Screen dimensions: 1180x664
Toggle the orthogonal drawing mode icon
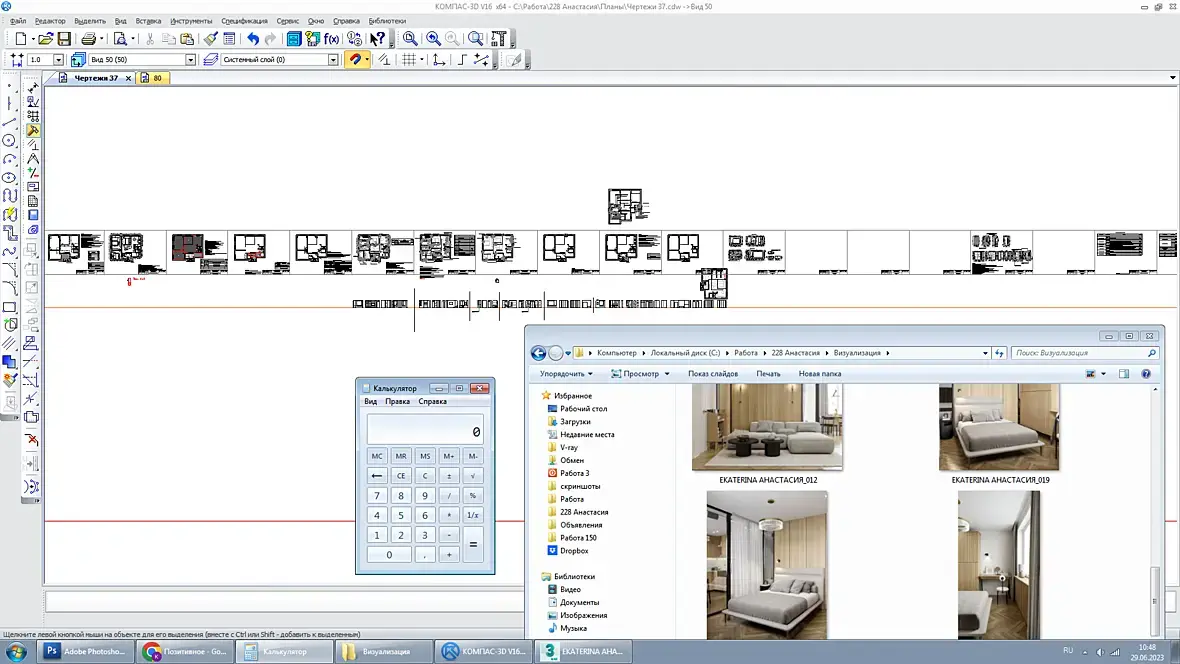pyautogui.click(x=462, y=59)
